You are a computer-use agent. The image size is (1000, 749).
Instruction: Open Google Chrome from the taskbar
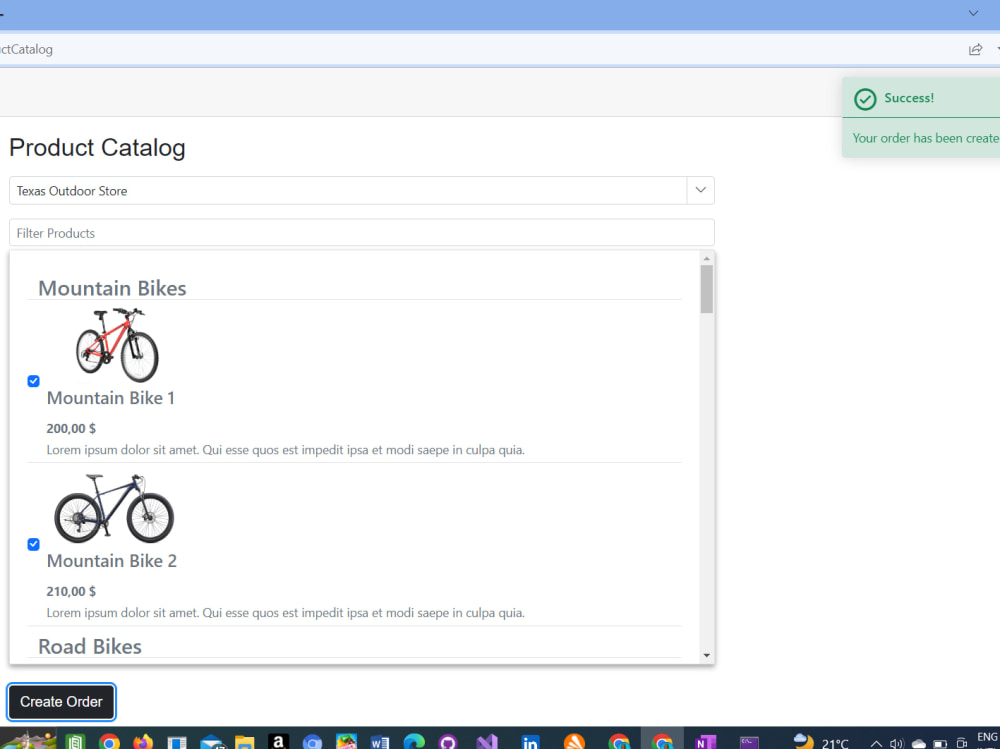click(x=109, y=742)
